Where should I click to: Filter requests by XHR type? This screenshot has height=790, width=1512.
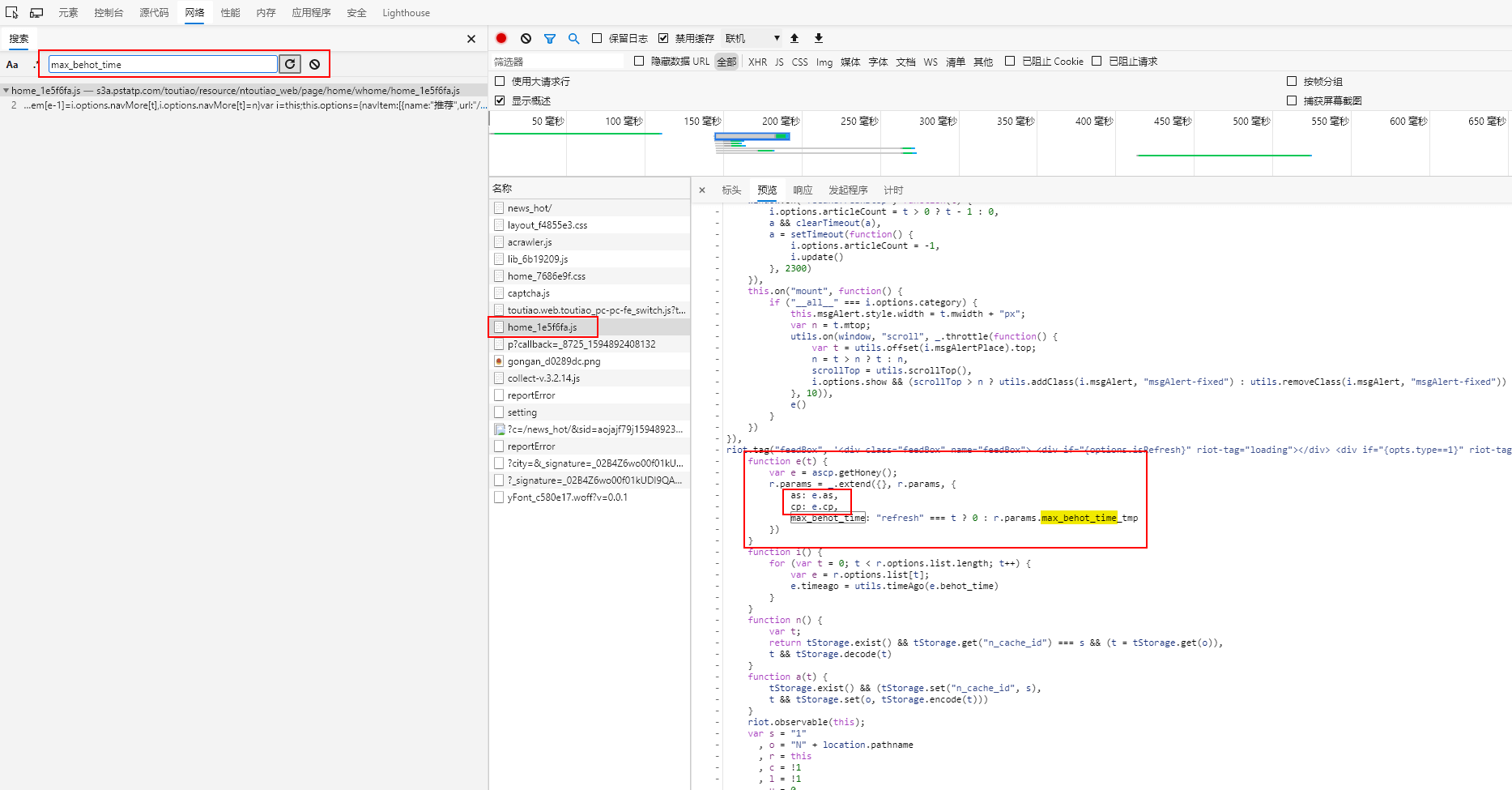click(757, 62)
